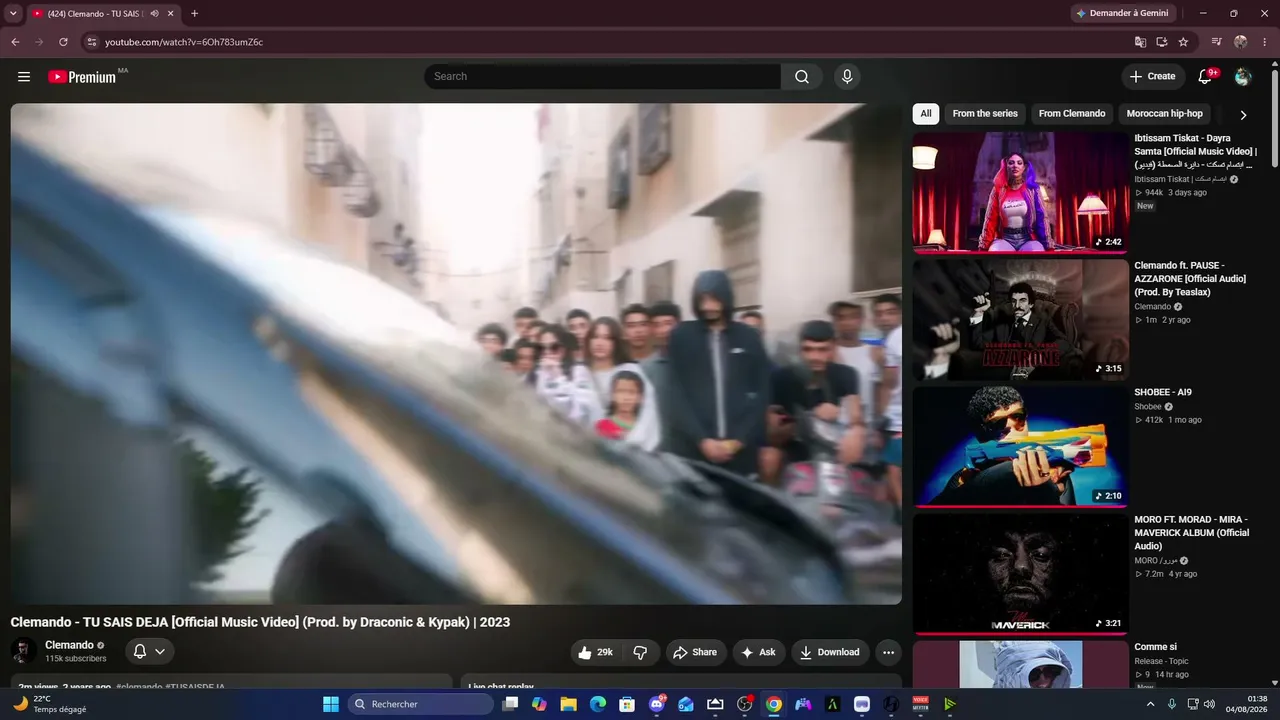This screenshot has height=720, width=1280.
Task: Click the Ask button
Action: click(x=758, y=652)
